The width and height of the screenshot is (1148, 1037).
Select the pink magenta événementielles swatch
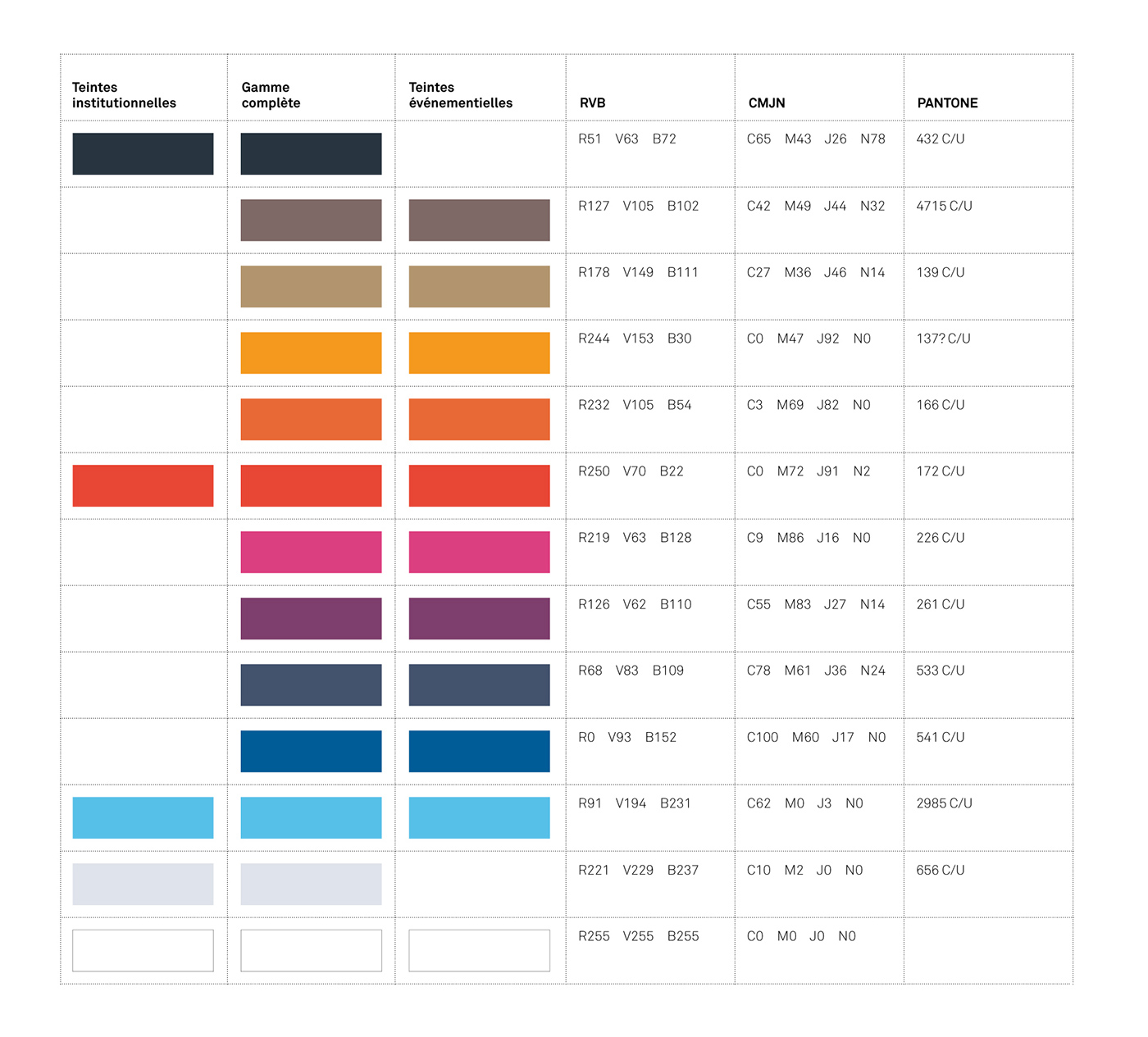(479, 552)
